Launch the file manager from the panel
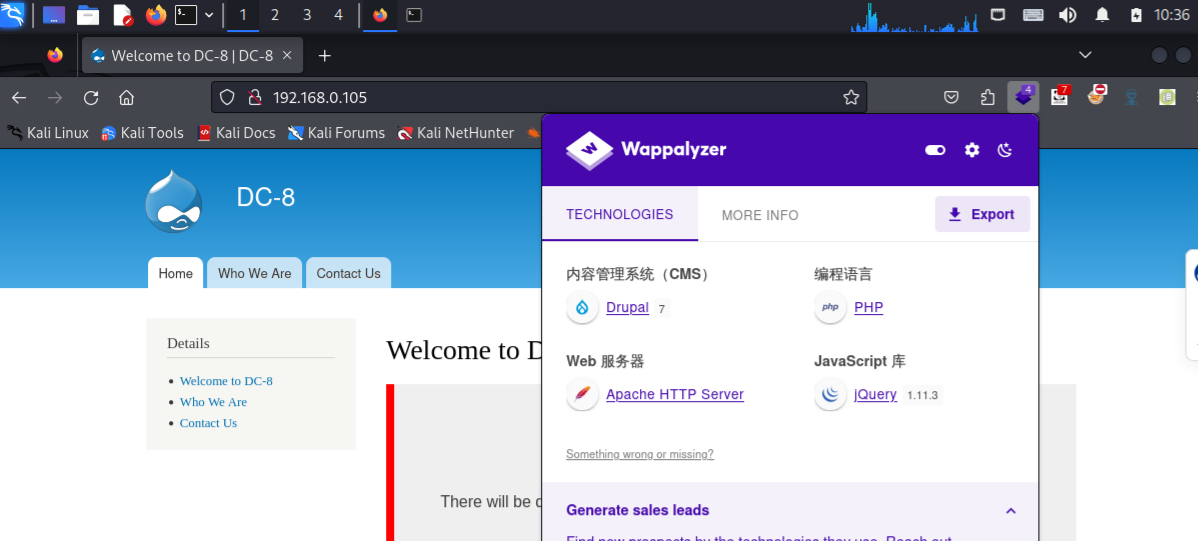This screenshot has height=541, width=1198. click(x=89, y=15)
